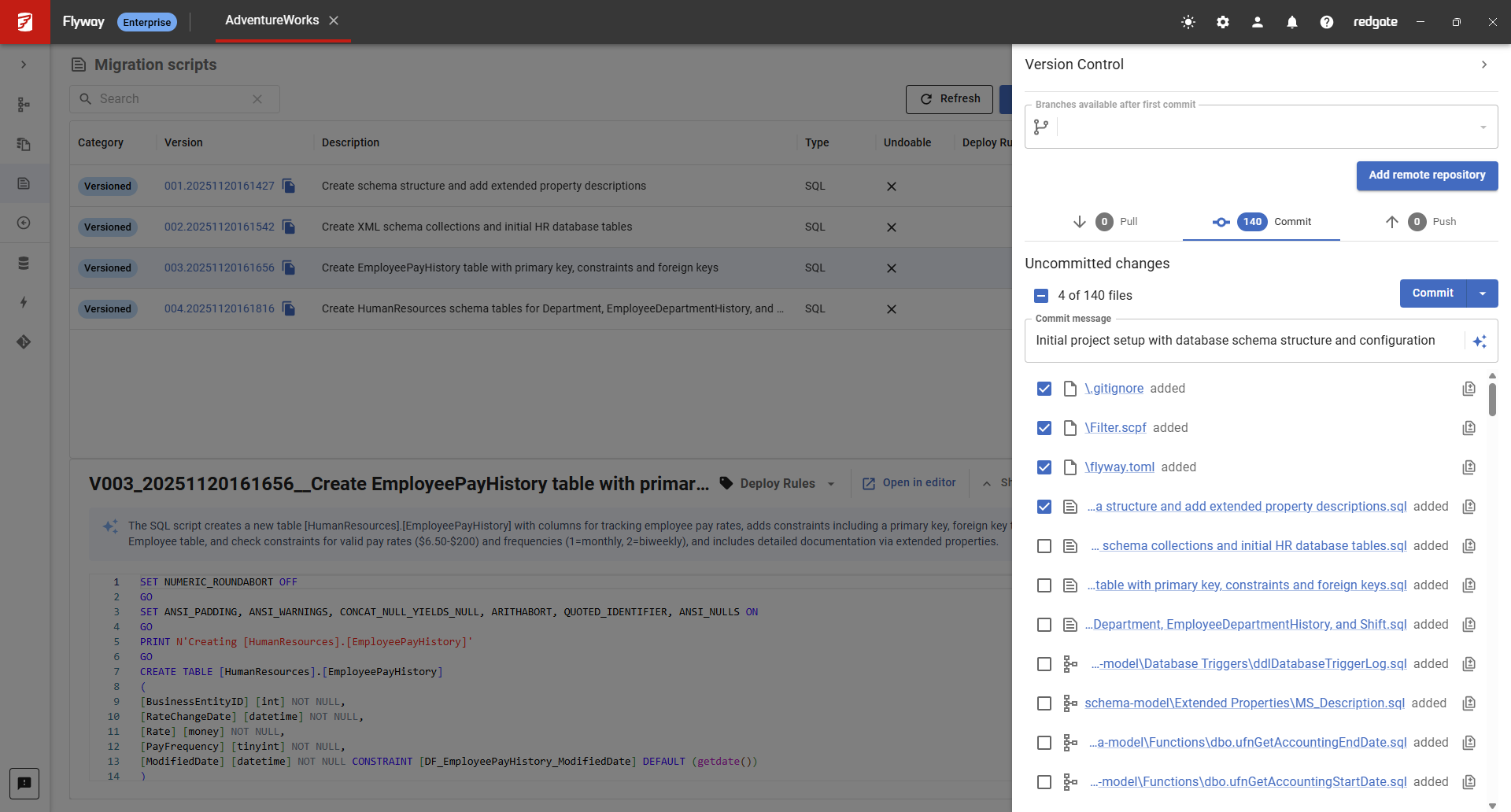
Task: Open the schema model panel icon
Action: [x=24, y=104]
